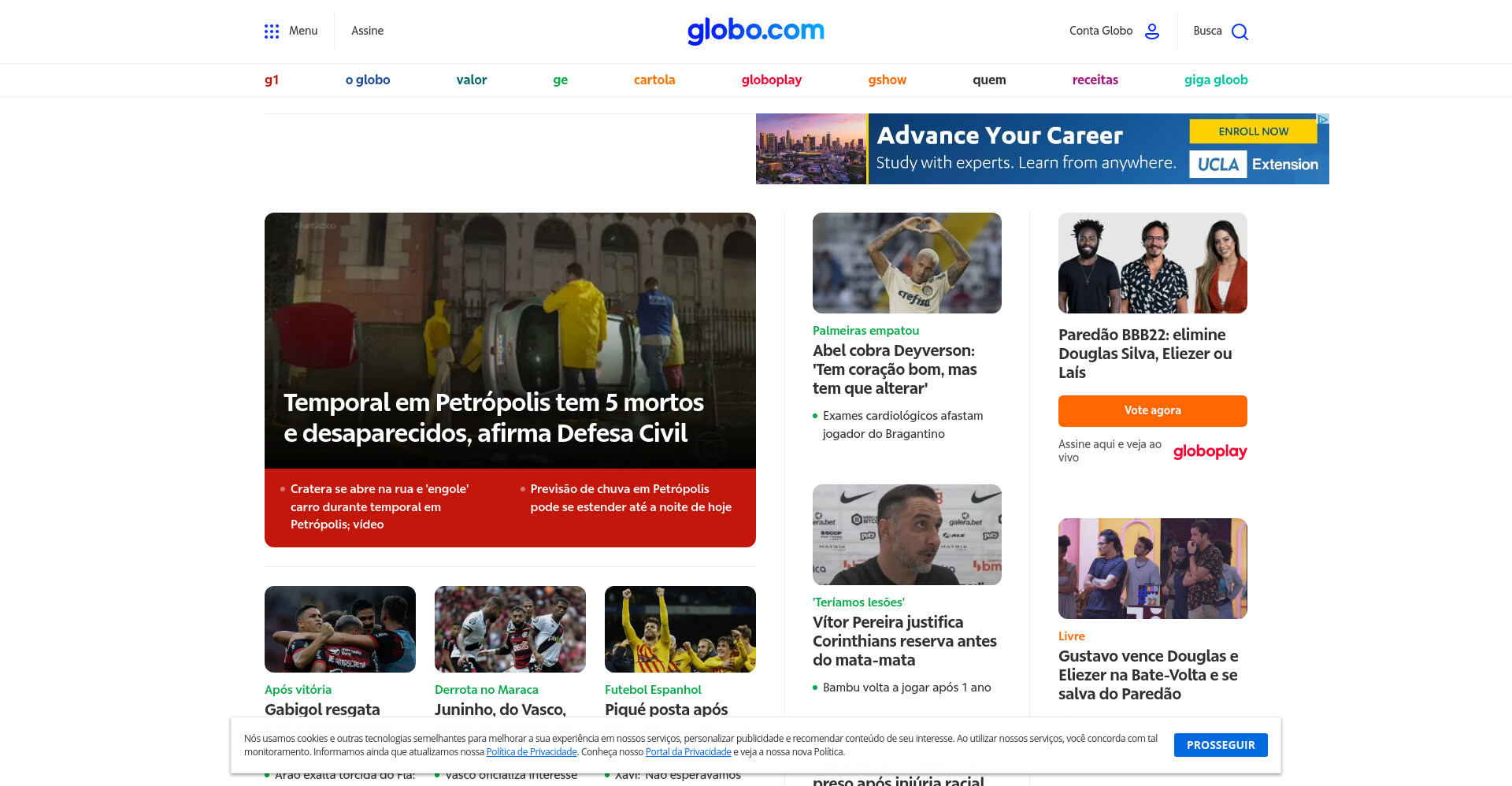This screenshot has height=786, width=1512.
Task: Open the Menu grid icon
Action: point(272,32)
